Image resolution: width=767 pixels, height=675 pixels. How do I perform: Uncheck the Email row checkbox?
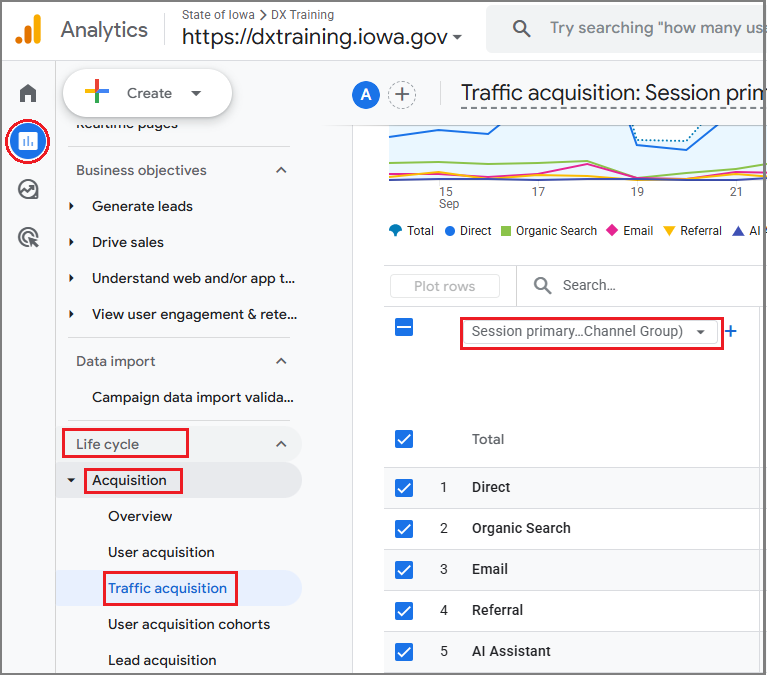click(x=404, y=570)
